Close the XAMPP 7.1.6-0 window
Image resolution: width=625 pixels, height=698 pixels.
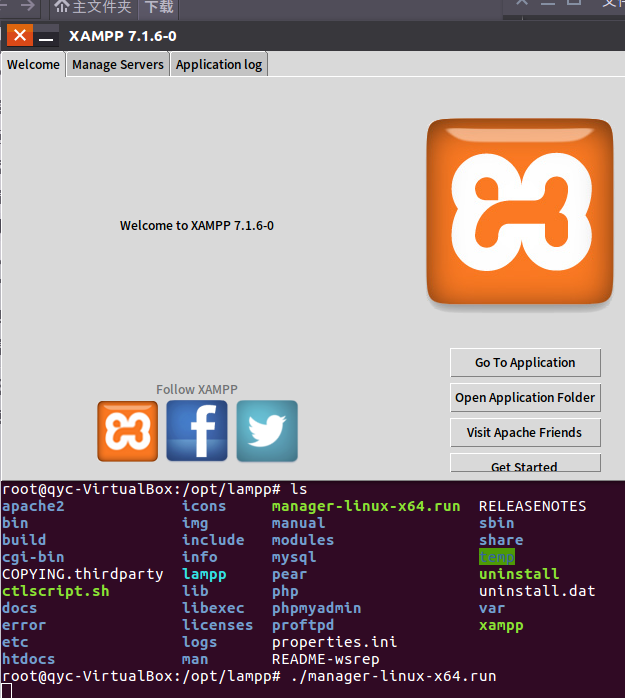point(20,35)
